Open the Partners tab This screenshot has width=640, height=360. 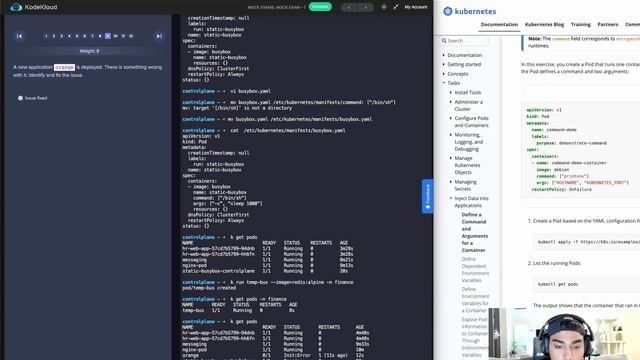tap(608, 24)
